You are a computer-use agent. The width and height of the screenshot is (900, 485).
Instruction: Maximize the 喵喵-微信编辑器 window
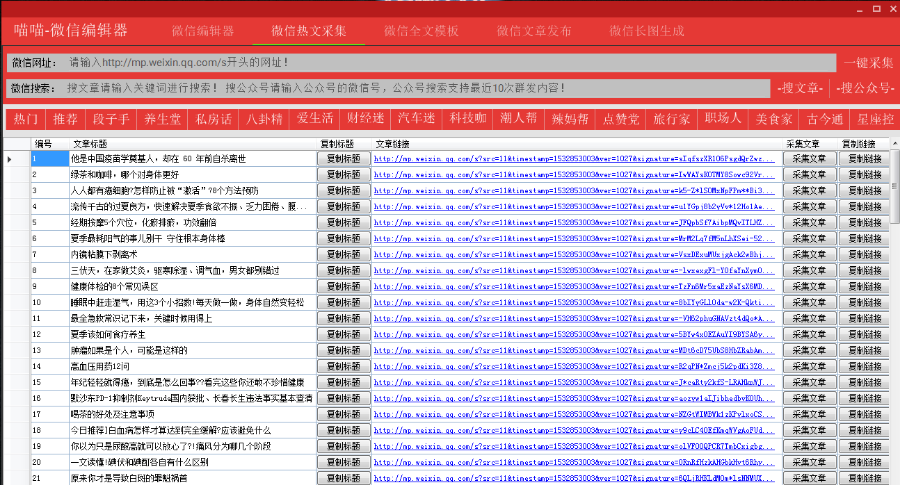(x=876, y=9)
